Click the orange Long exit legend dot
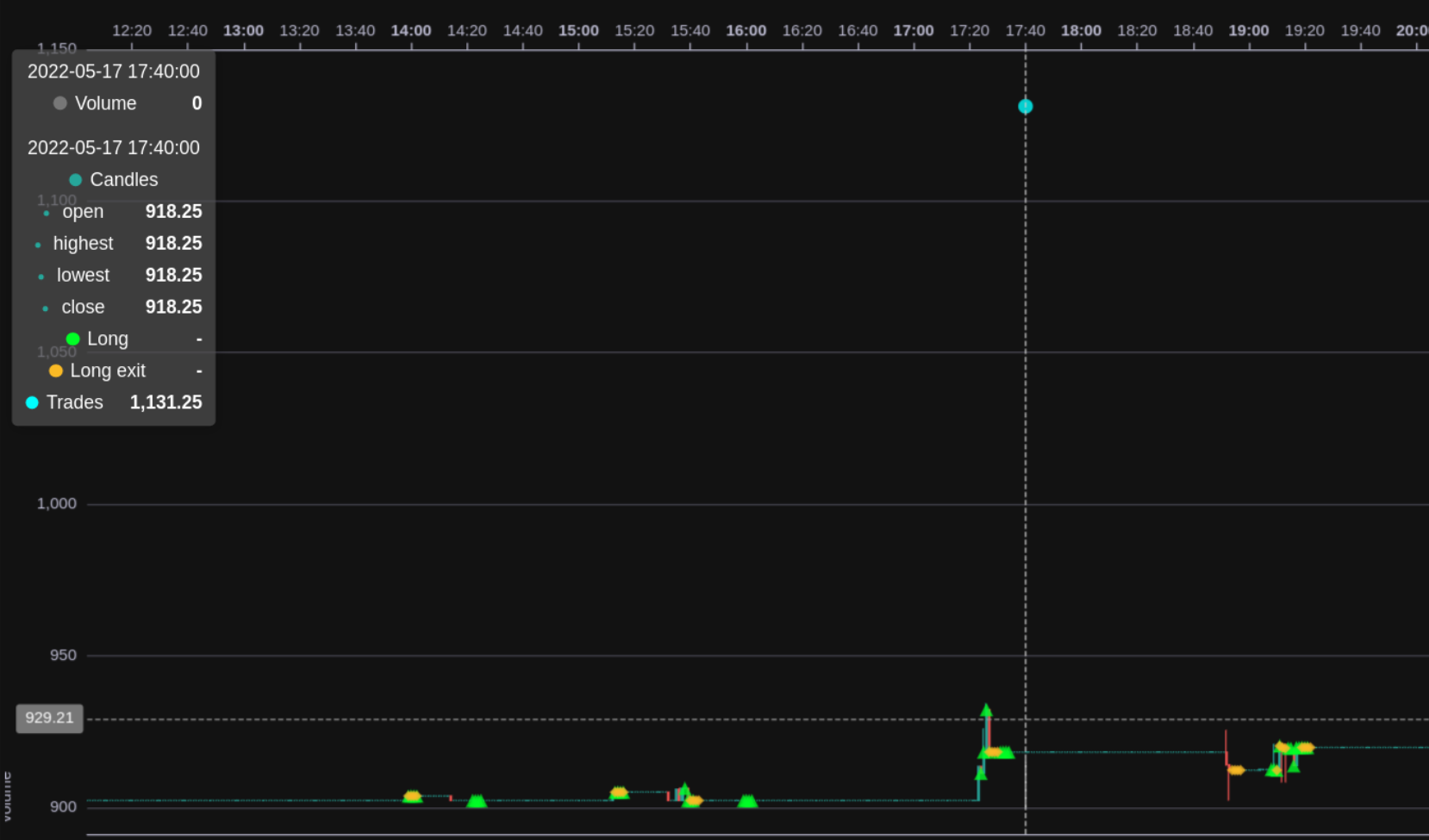Image resolution: width=1429 pixels, height=840 pixels. pyautogui.click(x=56, y=370)
